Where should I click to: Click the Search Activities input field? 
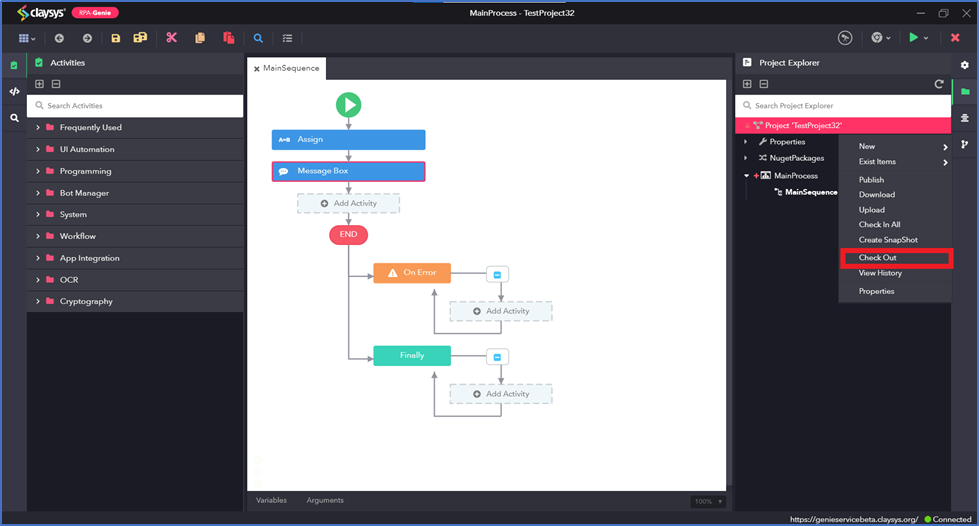(x=135, y=106)
